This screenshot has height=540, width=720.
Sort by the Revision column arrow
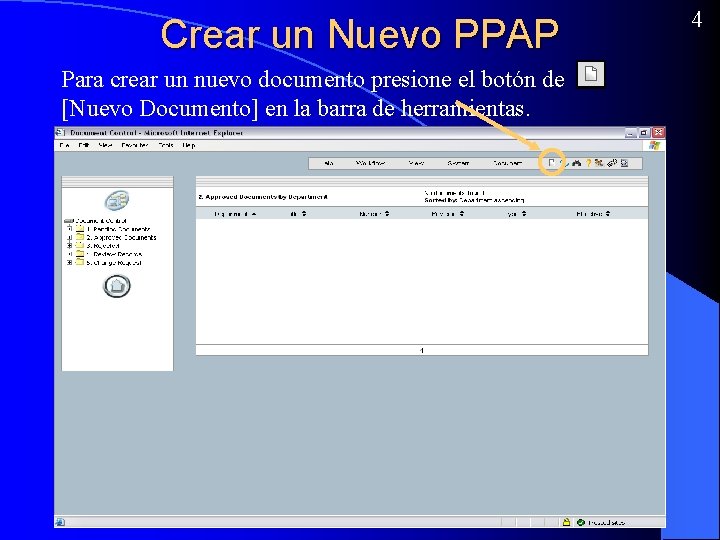click(x=461, y=214)
